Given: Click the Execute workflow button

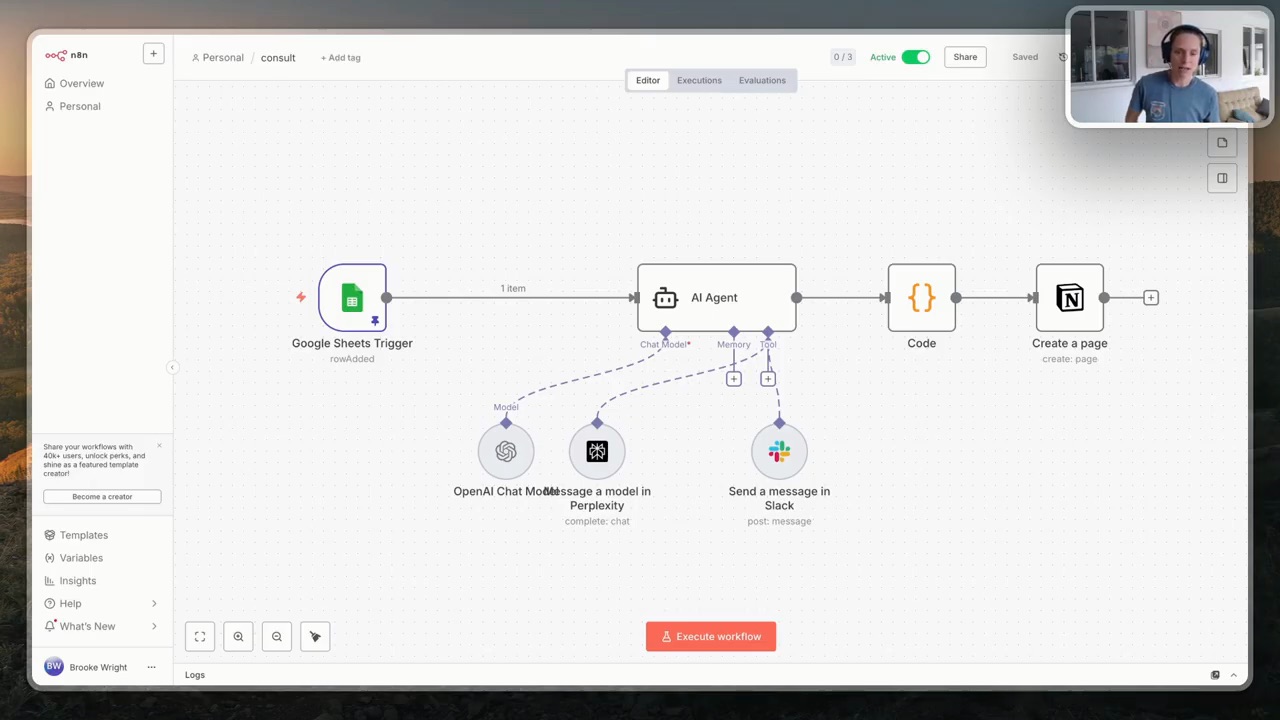Looking at the screenshot, I should 711,637.
